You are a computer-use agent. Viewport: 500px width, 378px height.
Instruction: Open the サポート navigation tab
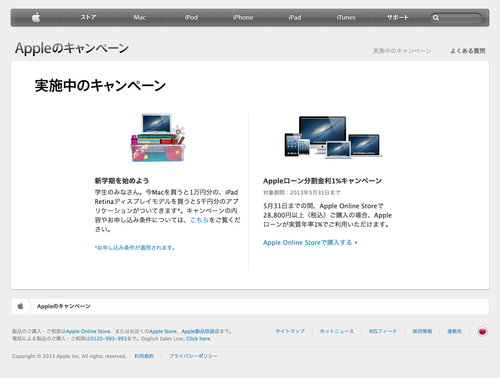(398, 17)
